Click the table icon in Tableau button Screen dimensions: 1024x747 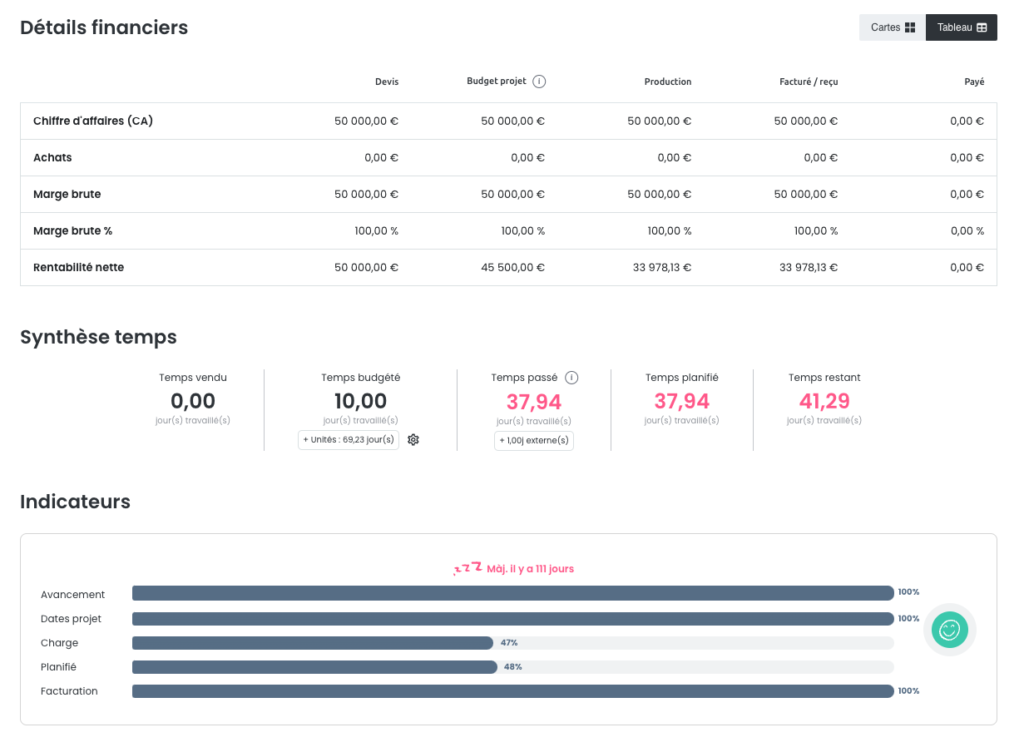pos(982,28)
